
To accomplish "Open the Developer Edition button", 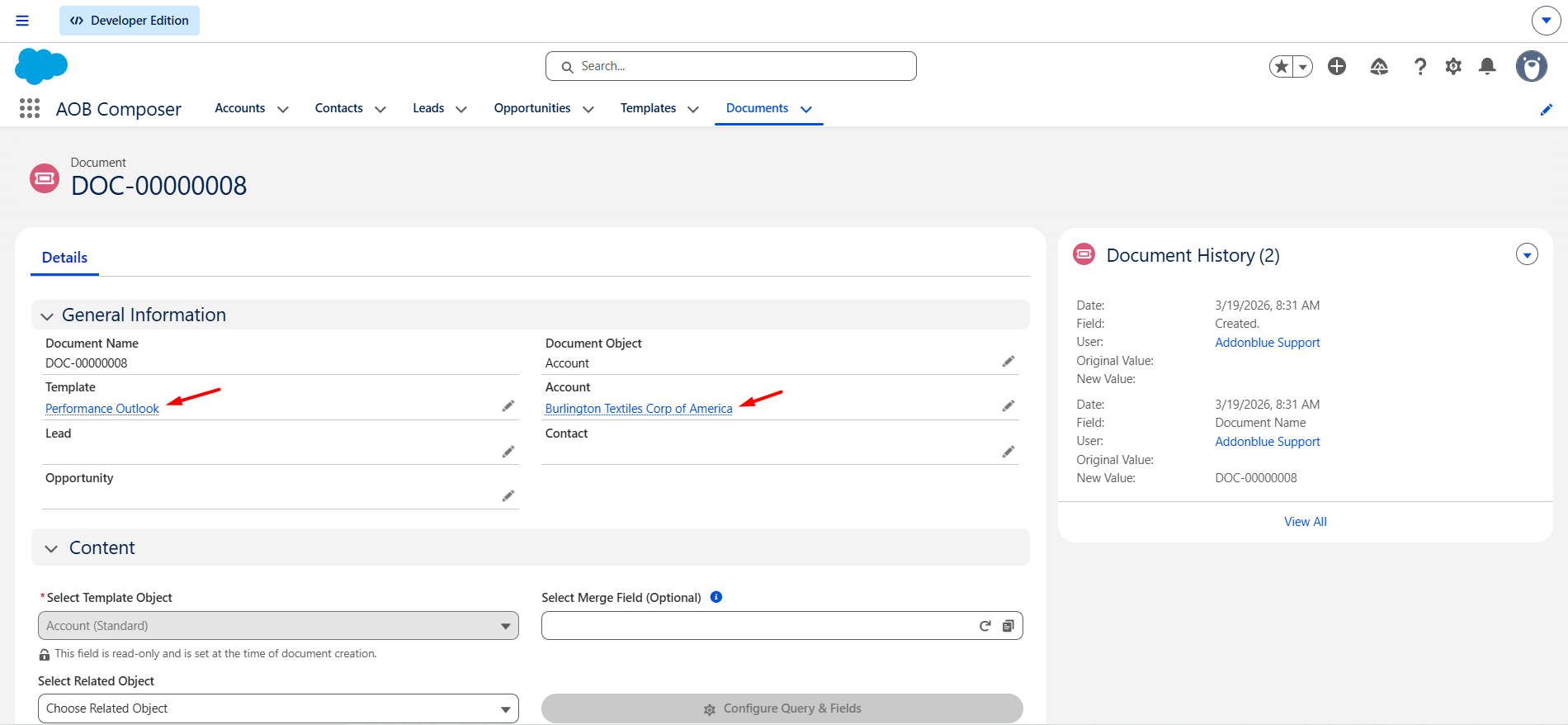I will 130,21.
